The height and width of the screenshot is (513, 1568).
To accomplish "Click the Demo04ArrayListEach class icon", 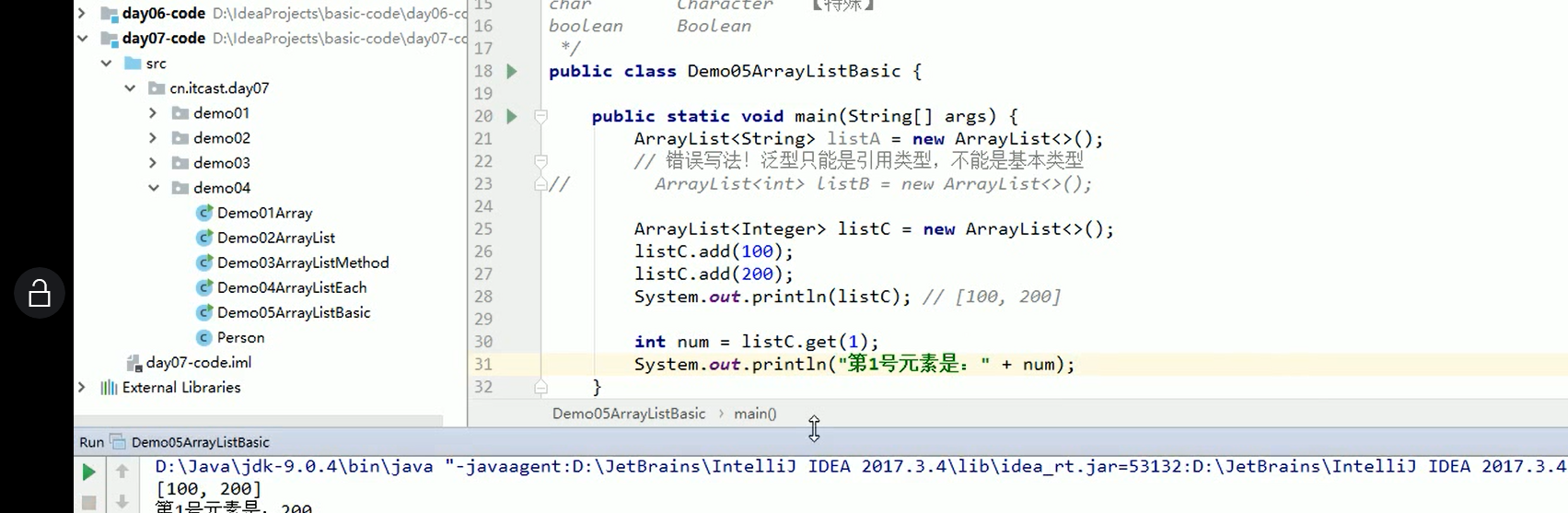I will 204,287.
